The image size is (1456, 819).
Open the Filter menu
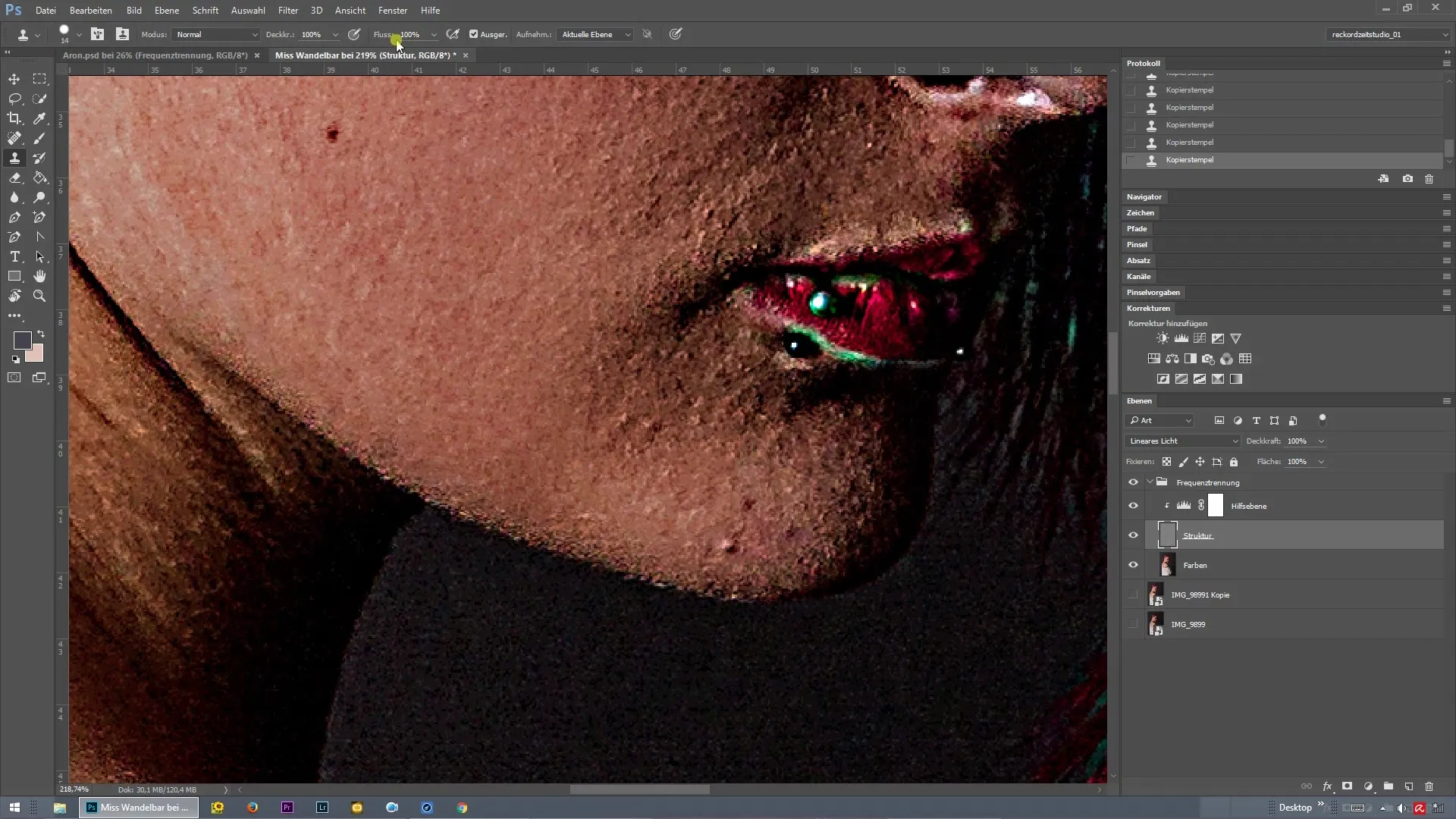click(288, 11)
